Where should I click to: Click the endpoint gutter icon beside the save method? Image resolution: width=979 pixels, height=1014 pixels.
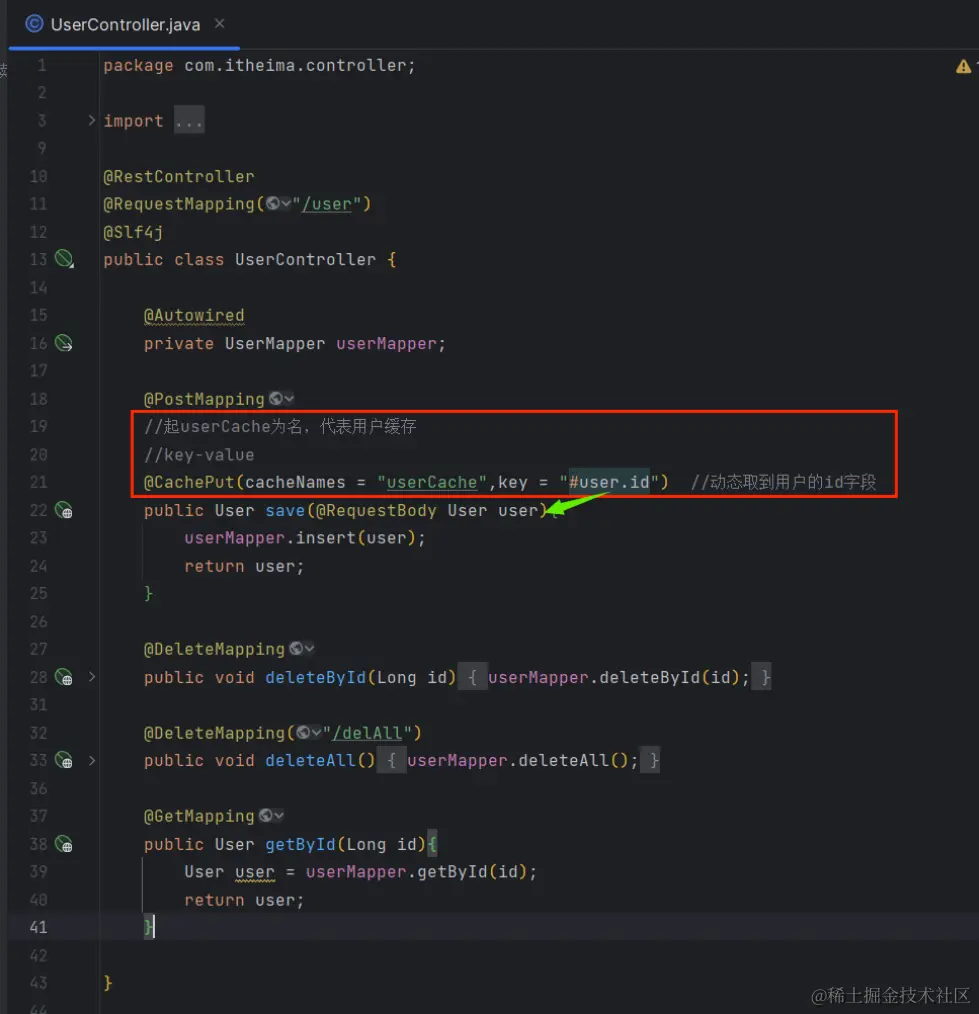coord(64,510)
